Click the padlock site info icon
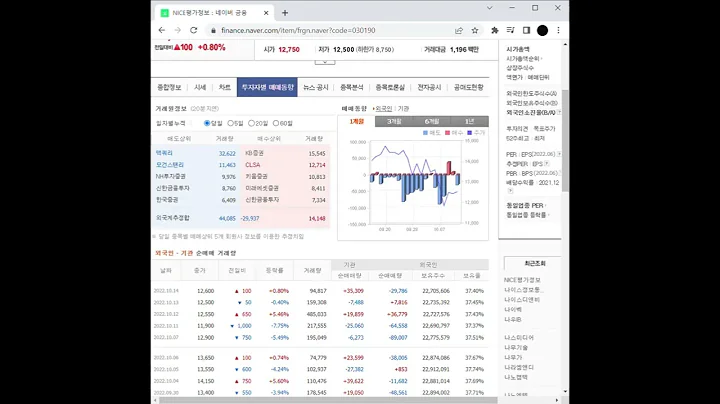The height and width of the screenshot is (404, 720). pyautogui.click(x=213, y=31)
